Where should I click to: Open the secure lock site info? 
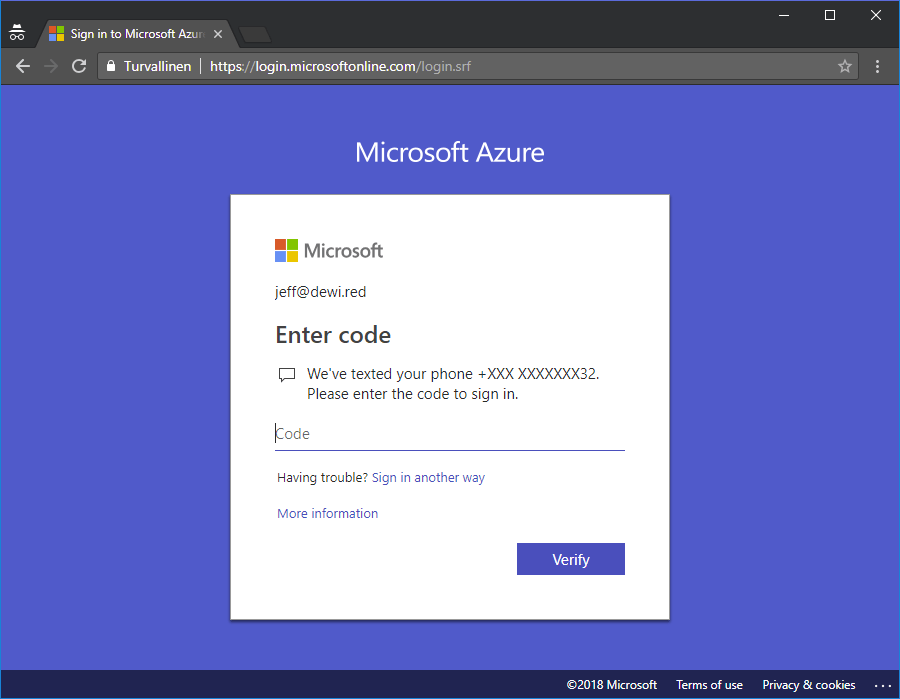pyautogui.click(x=112, y=66)
